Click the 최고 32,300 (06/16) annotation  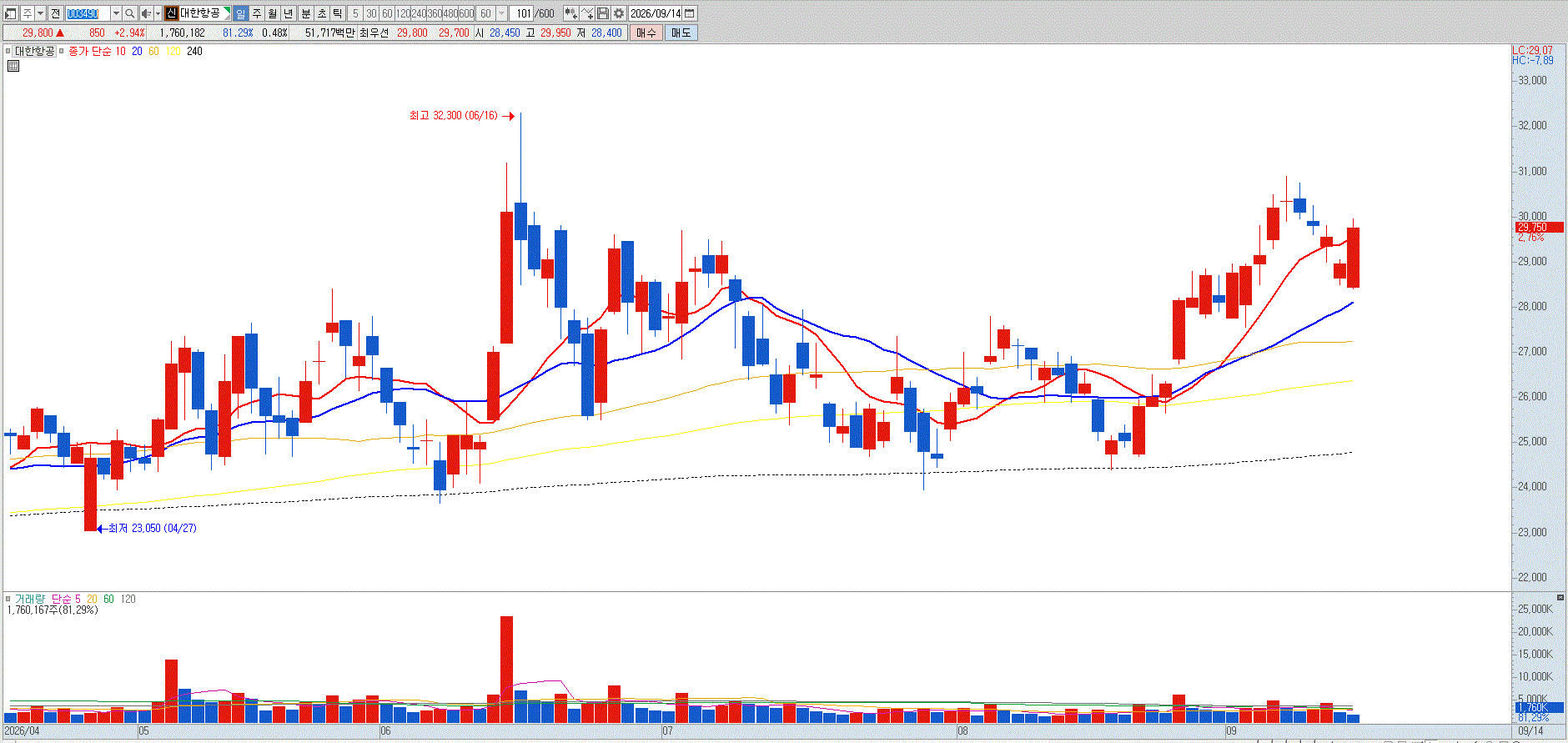click(x=453, y=116)
